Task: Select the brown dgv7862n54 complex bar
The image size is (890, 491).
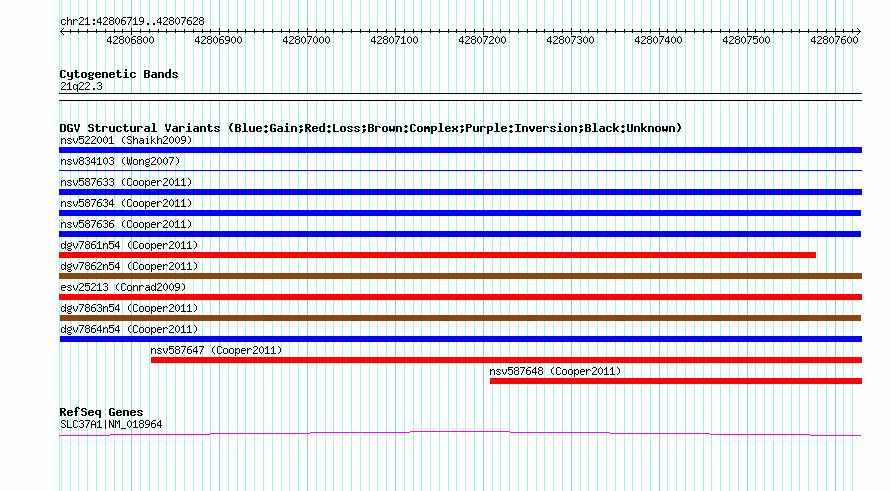Action: click(x=460, y=276)
